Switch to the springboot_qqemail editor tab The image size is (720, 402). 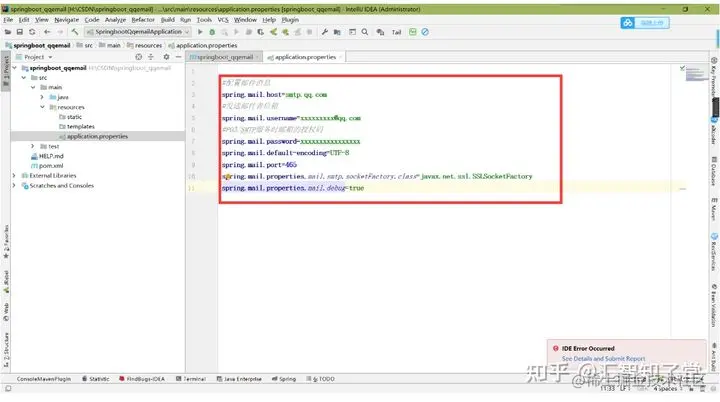click(225, 57)
